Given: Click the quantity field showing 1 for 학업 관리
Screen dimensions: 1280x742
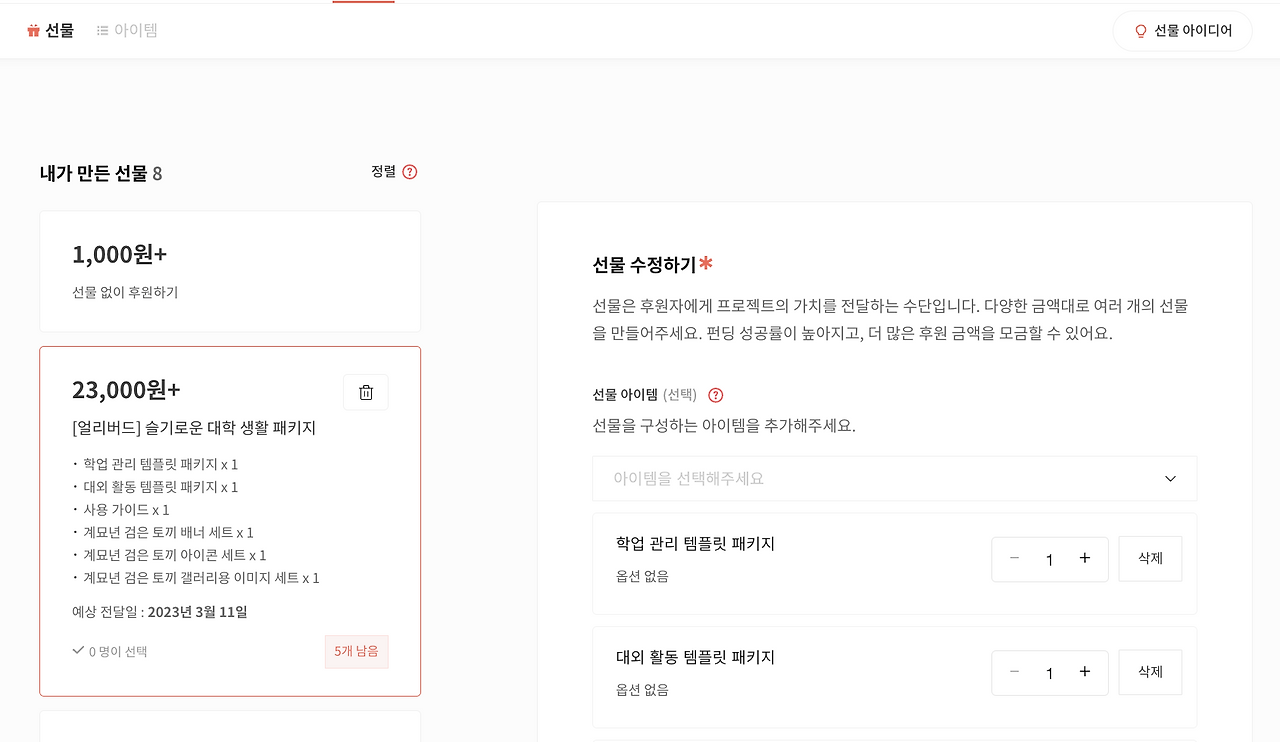Looking at the screenshot, I should pos(1049,559).
